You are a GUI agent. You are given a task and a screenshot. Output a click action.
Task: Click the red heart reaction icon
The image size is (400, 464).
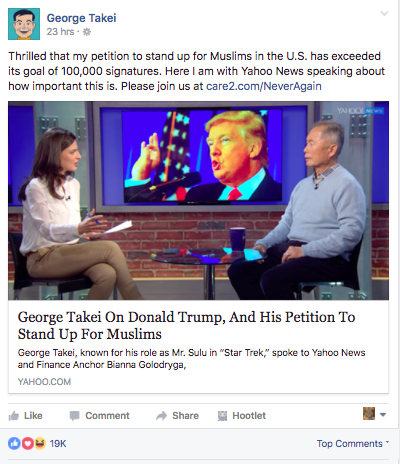27,444
